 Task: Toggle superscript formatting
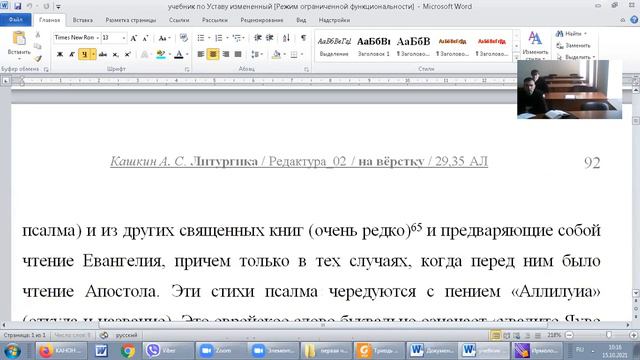click(127, 54)
